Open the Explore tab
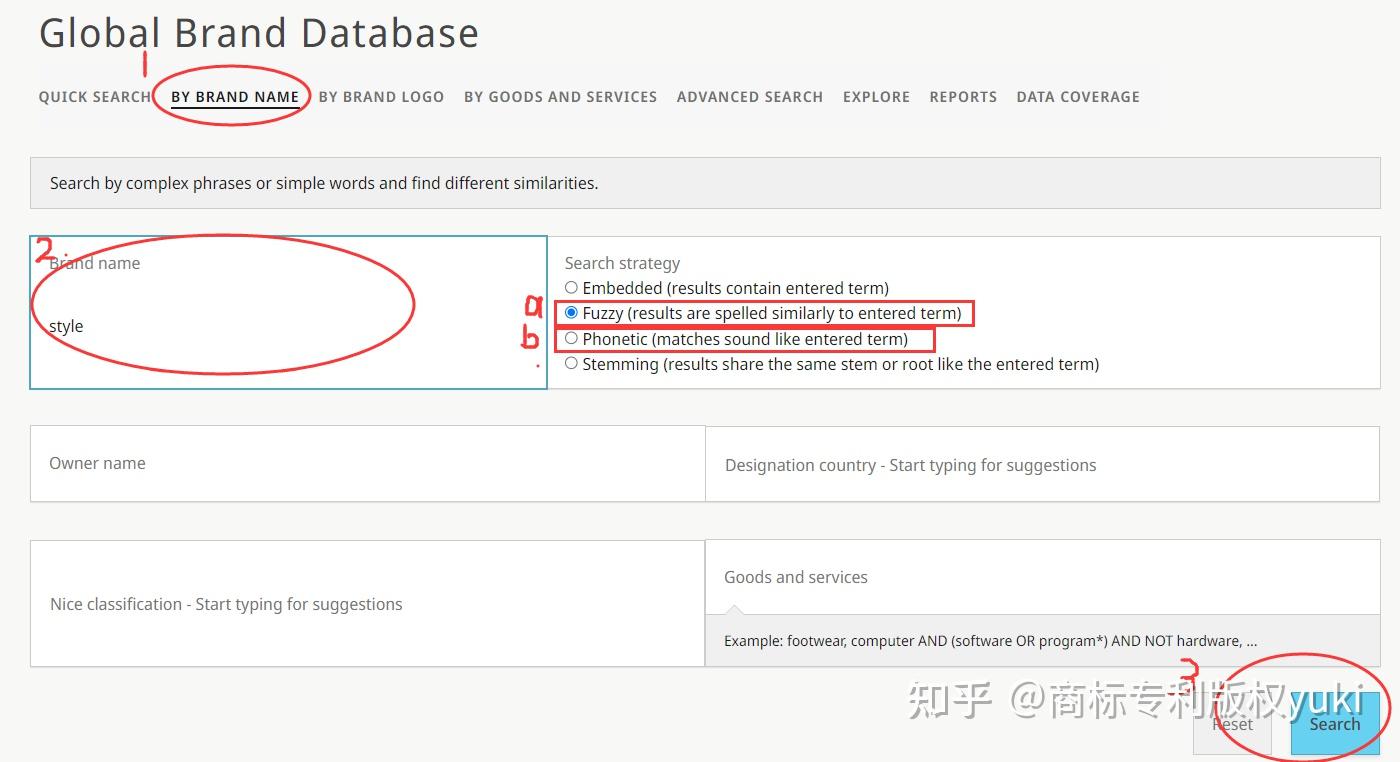1400x762 pixels. (x=876, y=96)
